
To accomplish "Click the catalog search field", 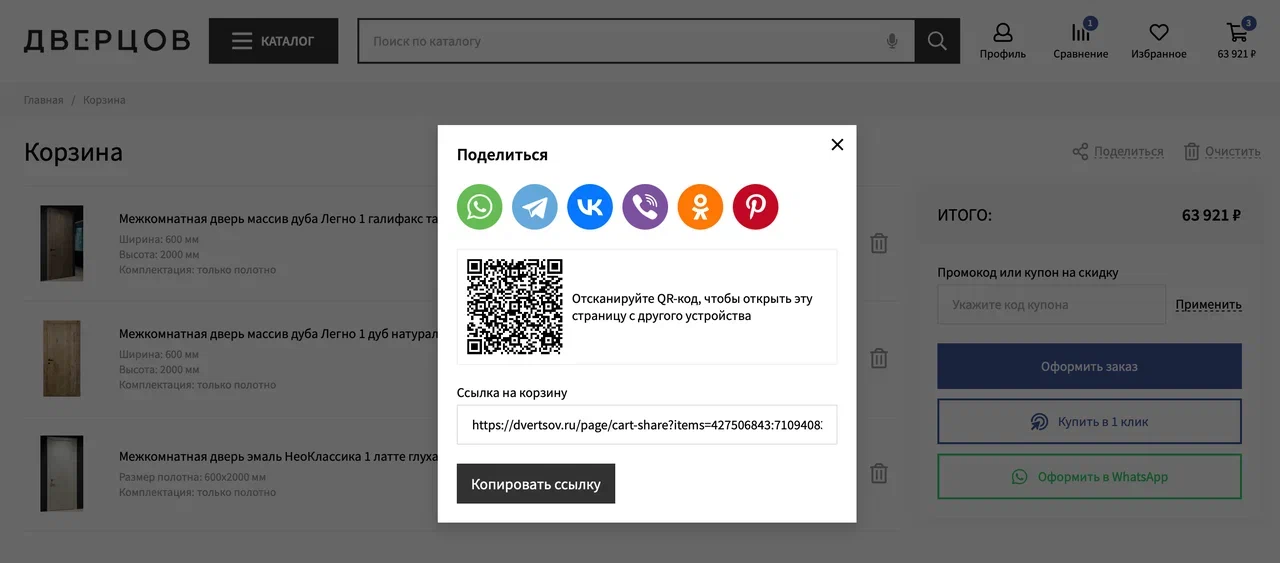I will click(x=620, y=41).
